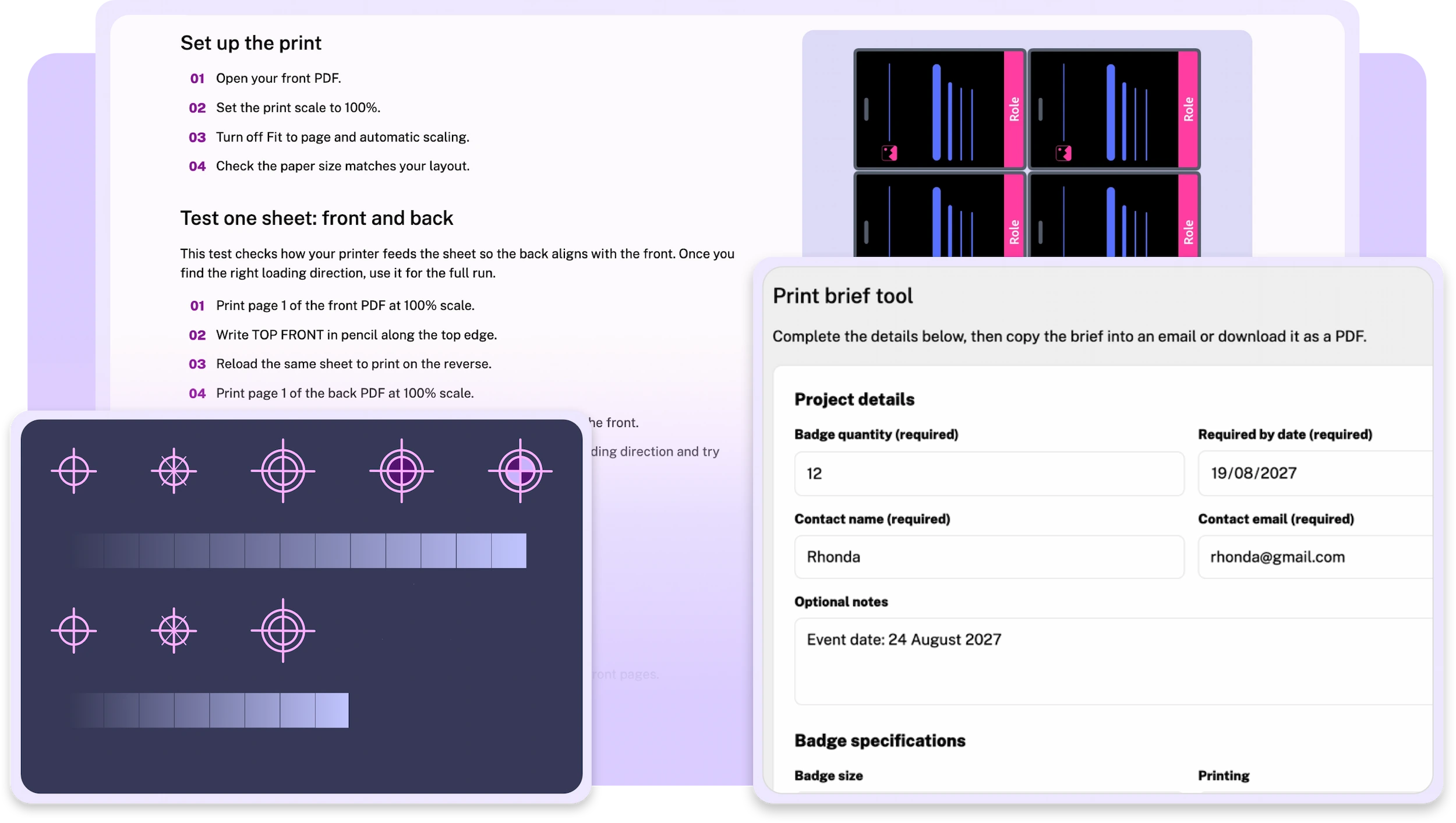Click the 'Complete the details below' description
The height and width of the screenshot is (823, 1456).
(x=1069, y=337)
